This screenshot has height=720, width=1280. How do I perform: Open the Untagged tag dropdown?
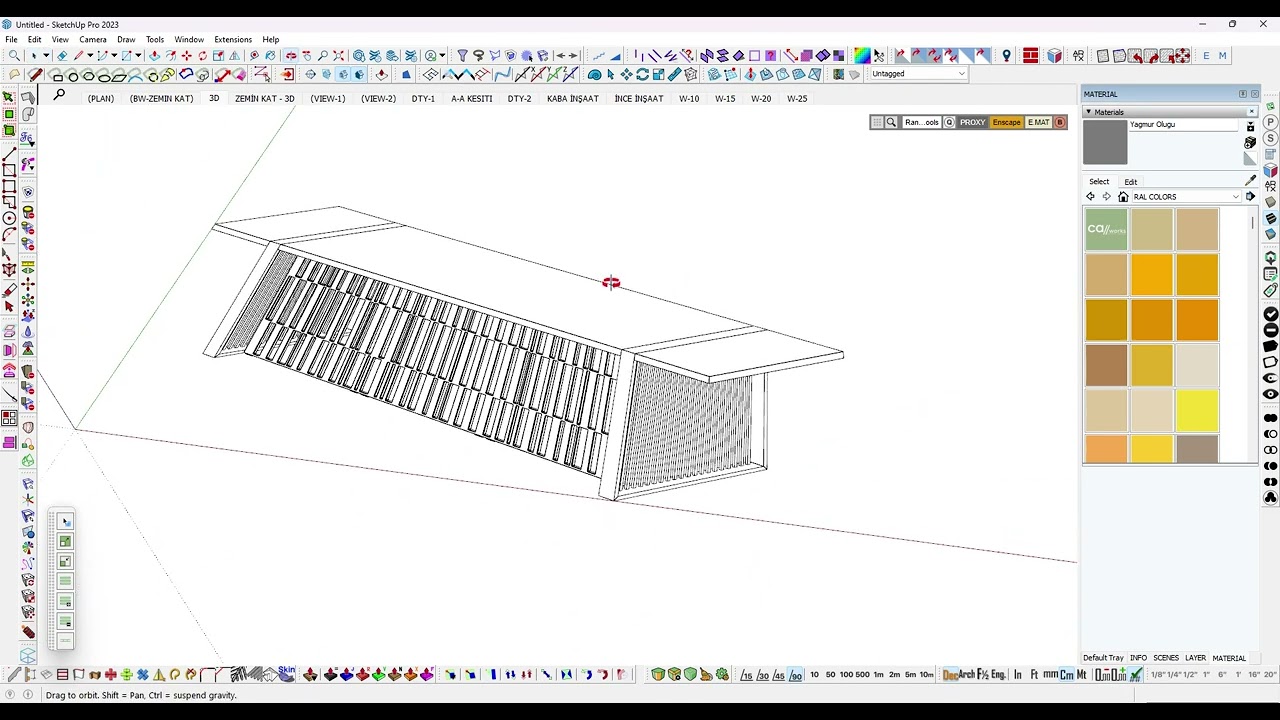[x=918, y=73]
